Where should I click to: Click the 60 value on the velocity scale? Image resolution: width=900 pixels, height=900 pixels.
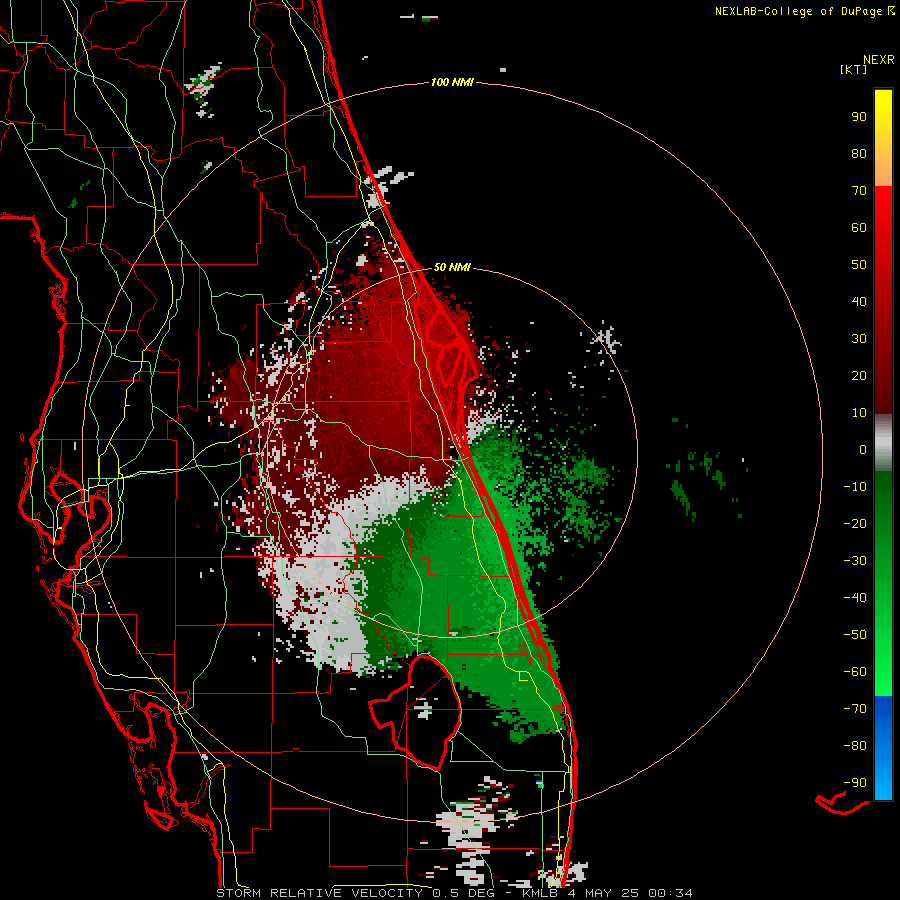[859, 227]
